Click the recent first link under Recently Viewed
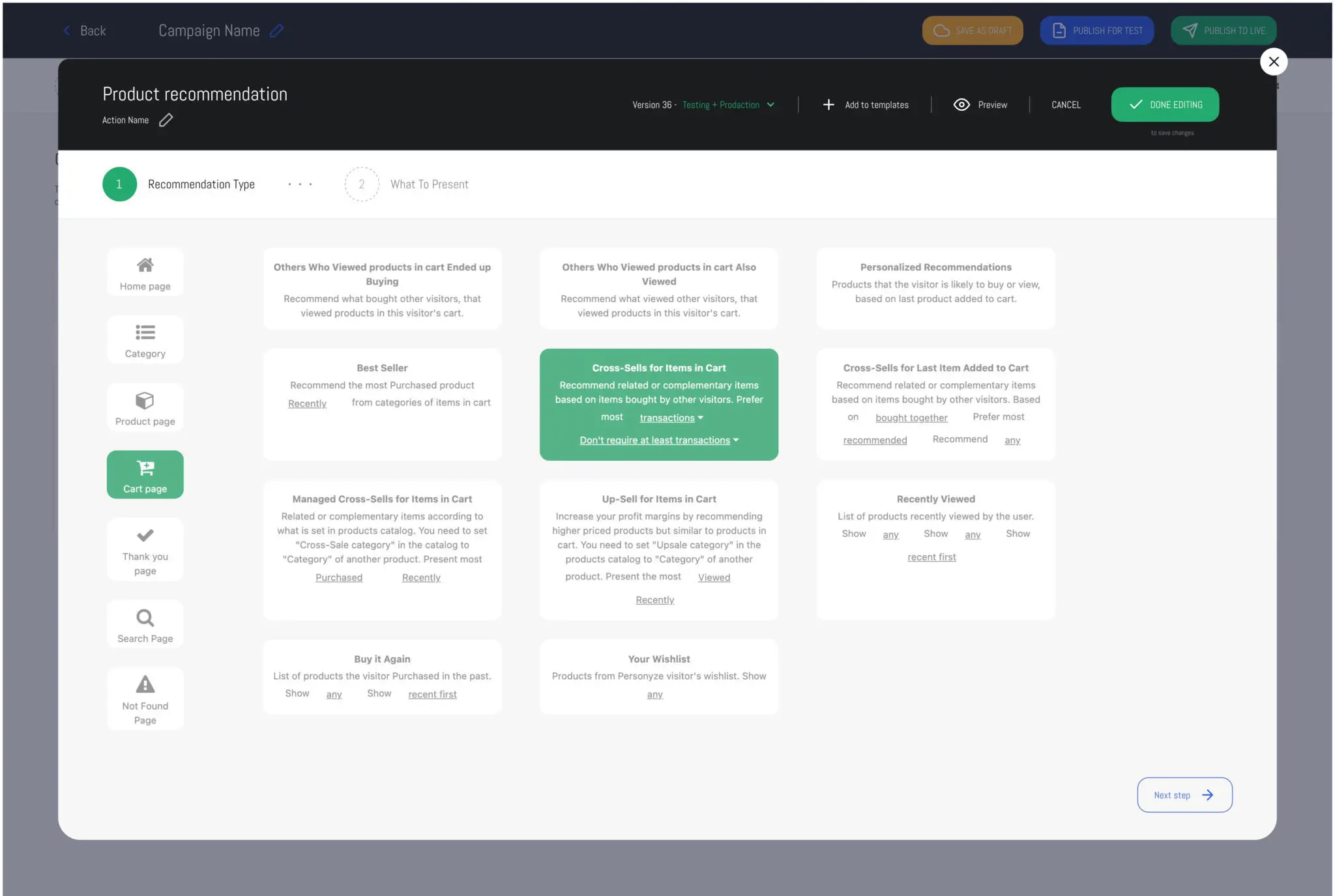Viewport: 1335px width, 896px height. (932, 556)
